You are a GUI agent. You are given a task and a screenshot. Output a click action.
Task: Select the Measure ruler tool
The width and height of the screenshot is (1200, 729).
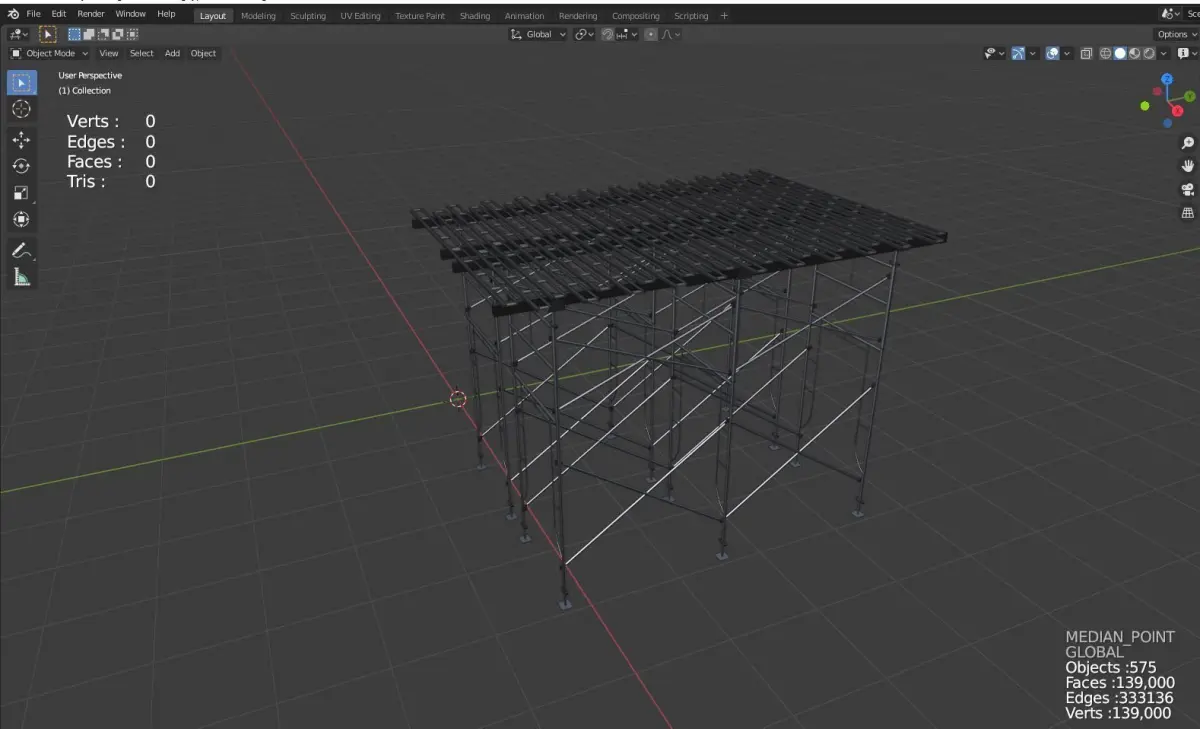coord(22,277)
